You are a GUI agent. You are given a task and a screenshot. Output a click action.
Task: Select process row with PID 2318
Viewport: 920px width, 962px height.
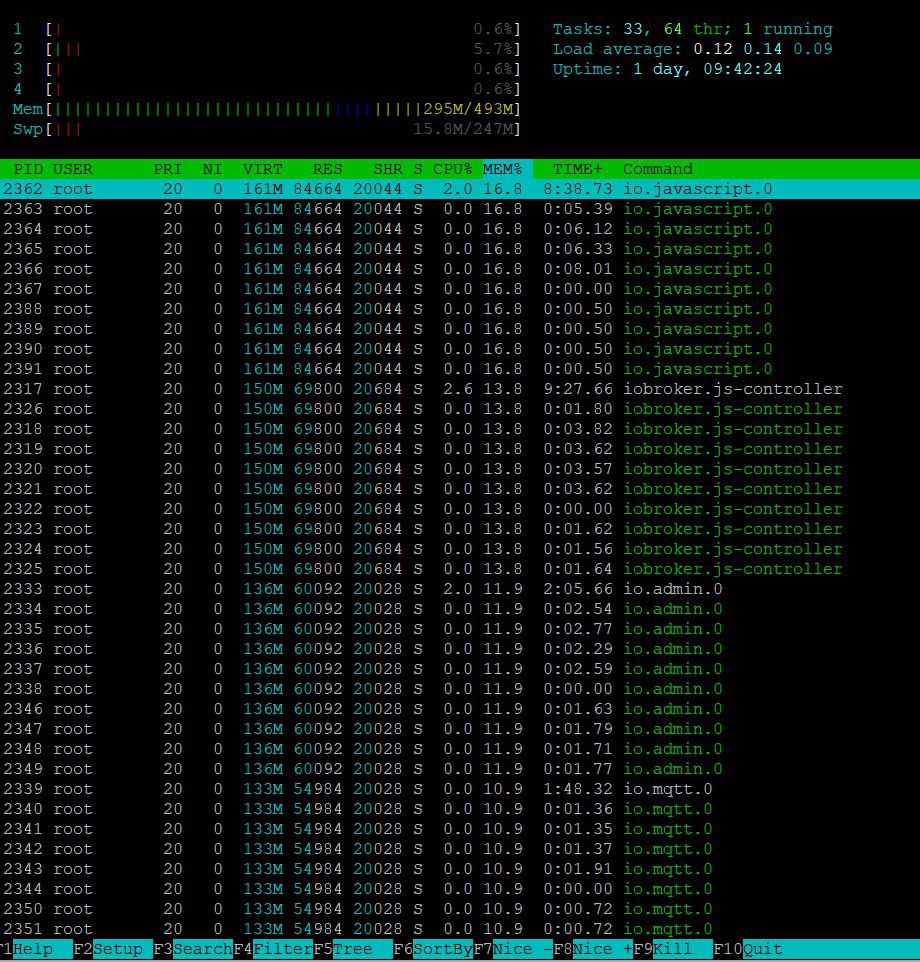[460, 429]
